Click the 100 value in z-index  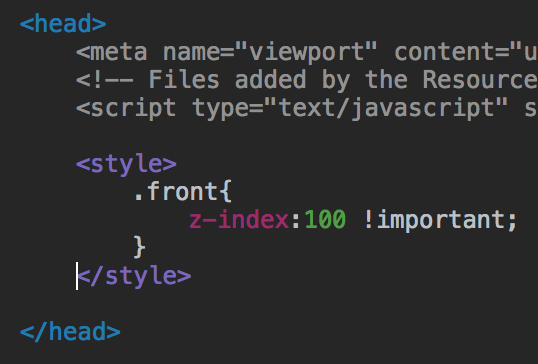pos(325,220)
